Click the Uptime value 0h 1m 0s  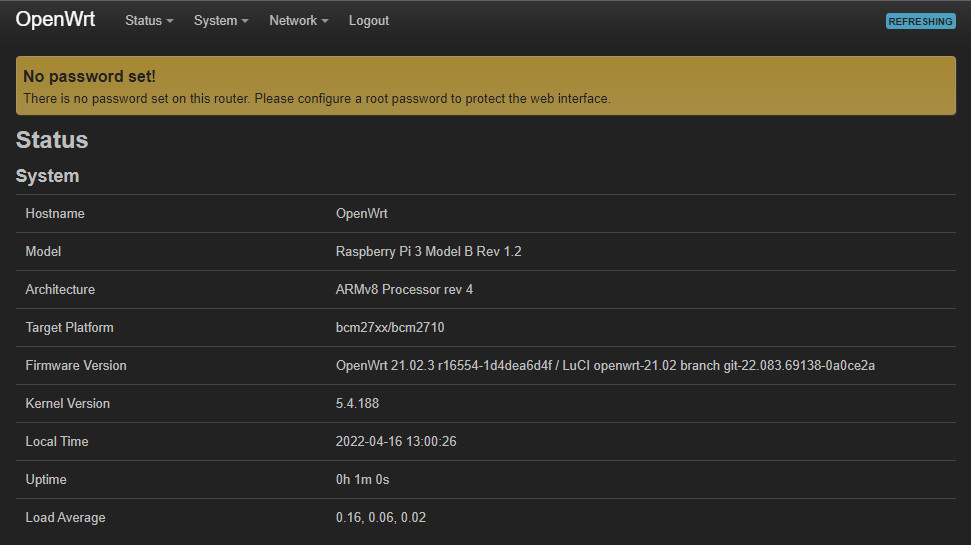[362, 480]
